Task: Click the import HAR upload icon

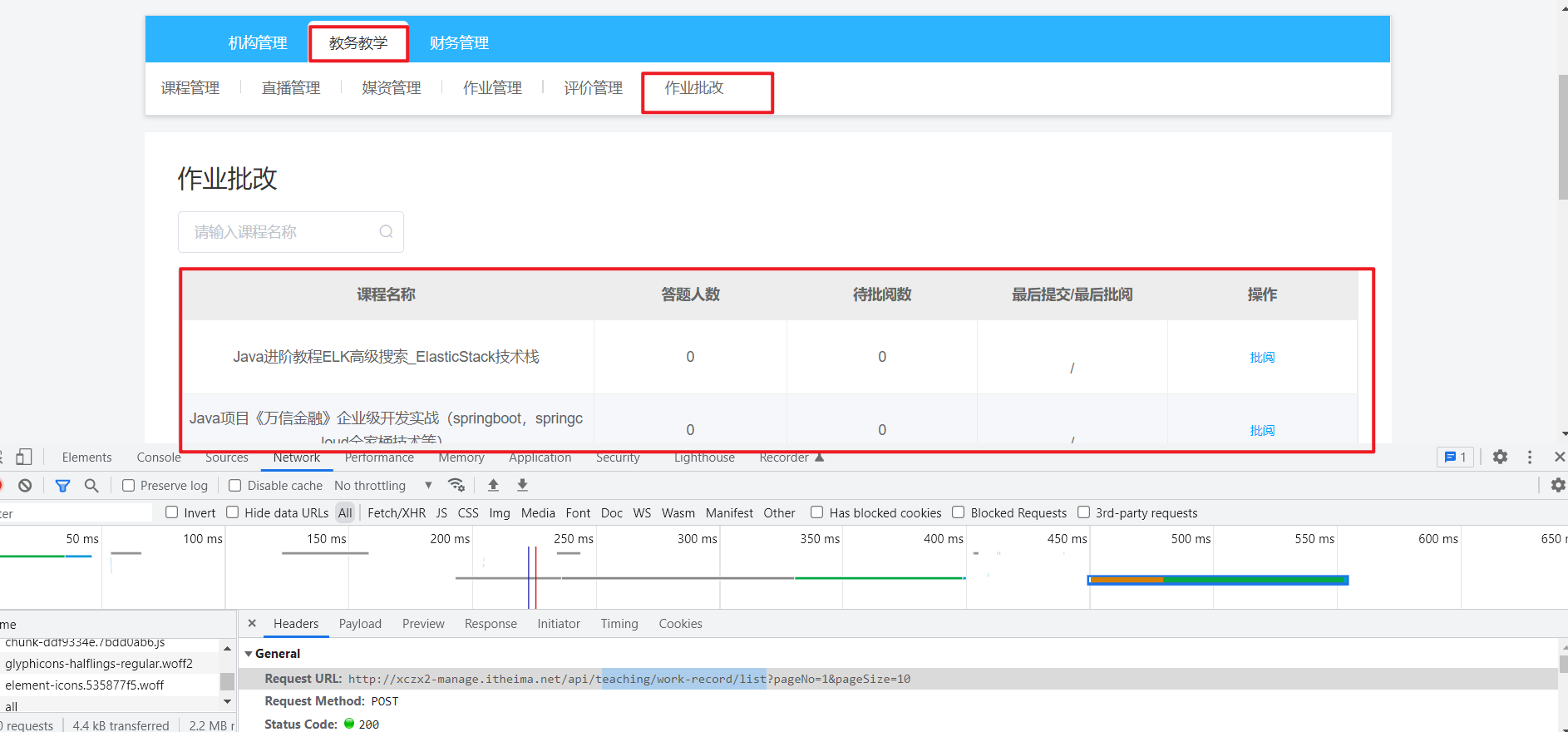Action: (x=493, y=485)
